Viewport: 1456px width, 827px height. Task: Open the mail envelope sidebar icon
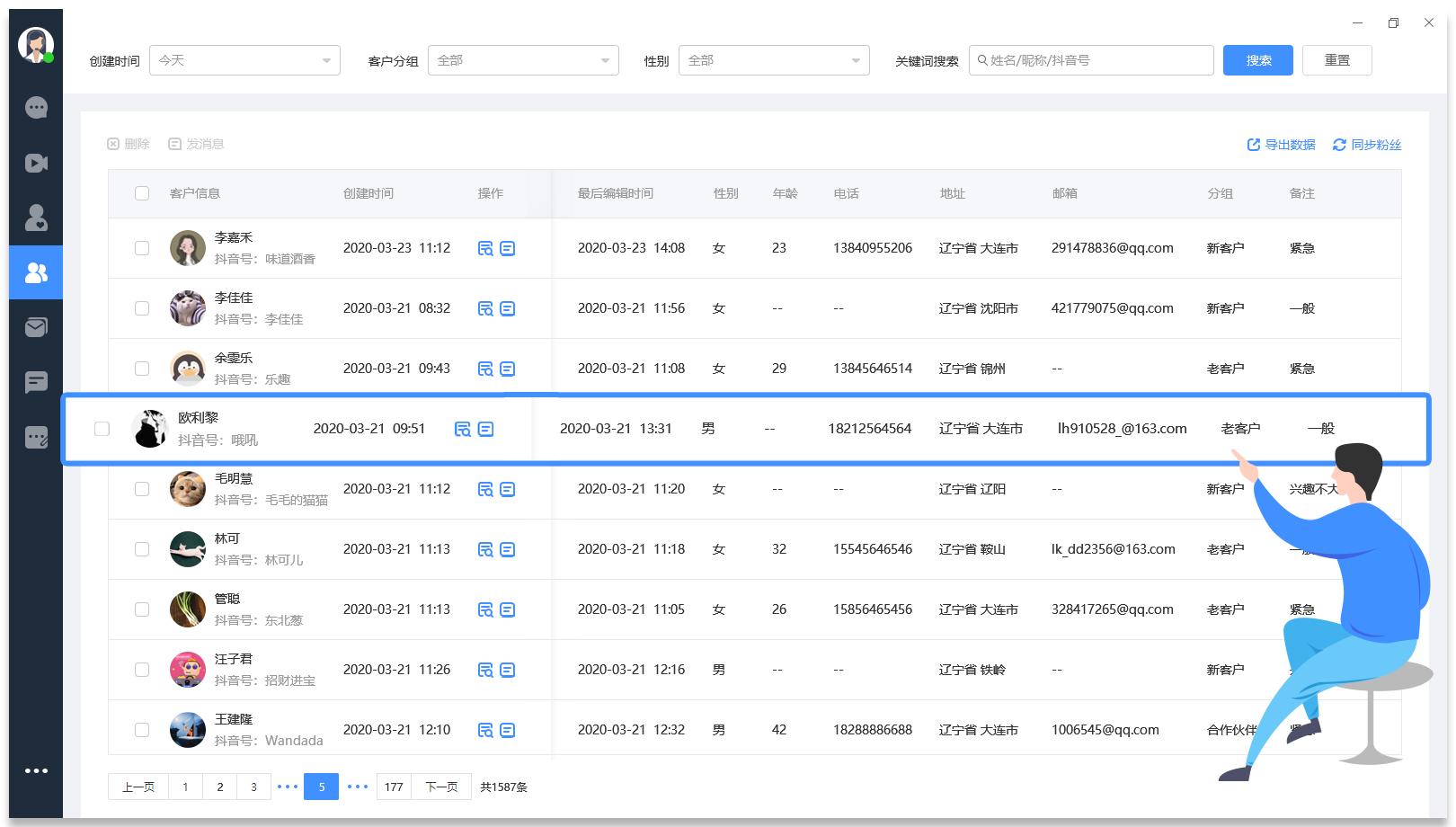click(x=36, y=327)
